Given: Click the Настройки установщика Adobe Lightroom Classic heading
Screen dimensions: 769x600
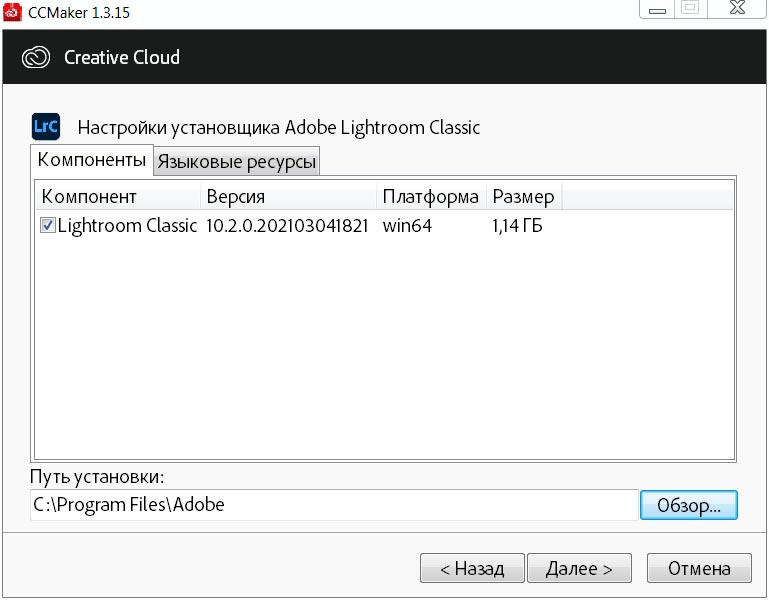Looking at the screenshot, I should (x=279, y=128).
